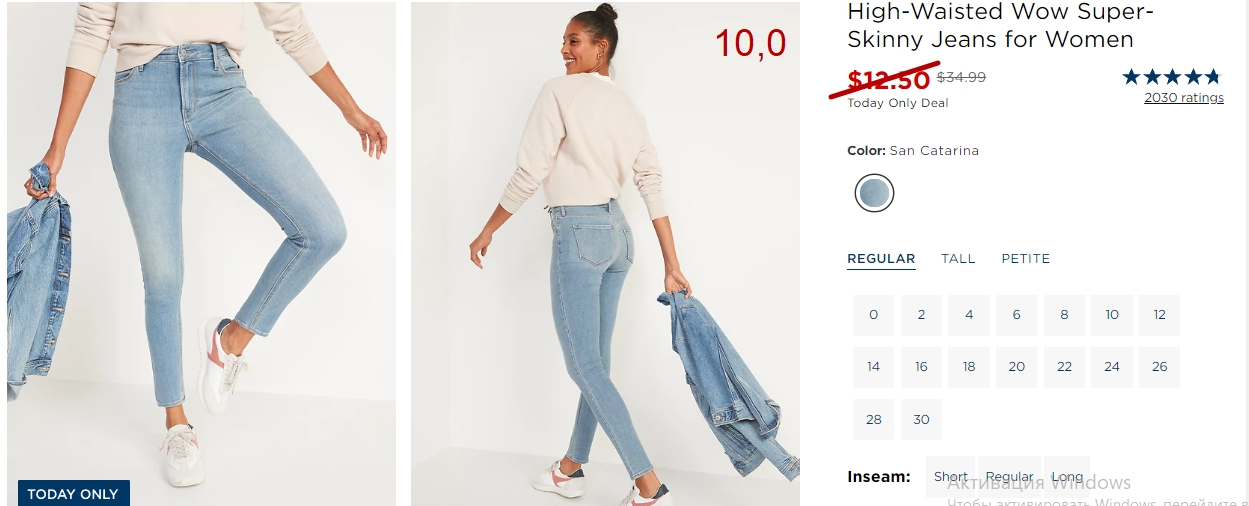Pick size 26
1249x506 pixels.
click(x=1160, y=367)
